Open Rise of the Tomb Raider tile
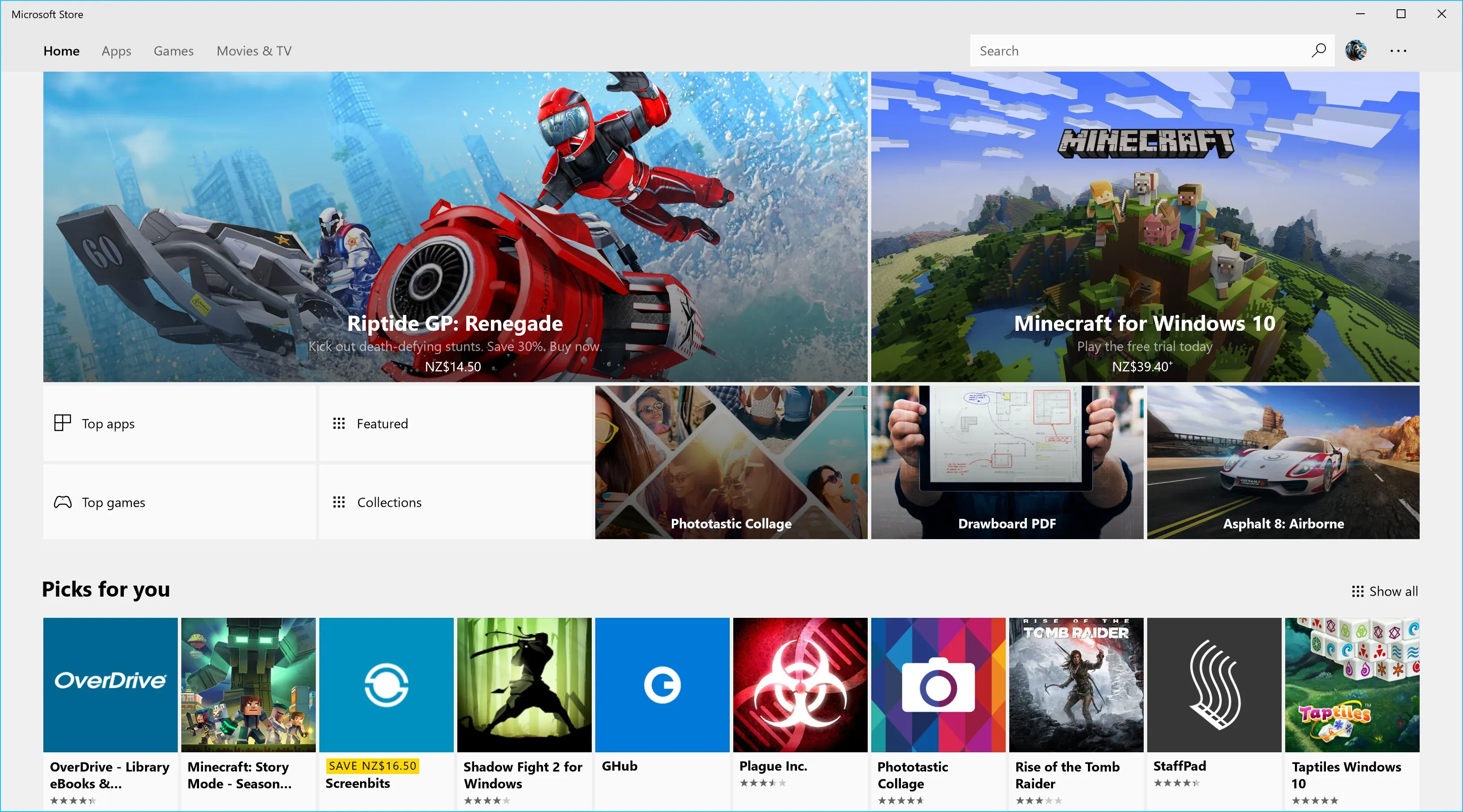The height and width of the screenshot is (812, 1463). point(1076,713)
